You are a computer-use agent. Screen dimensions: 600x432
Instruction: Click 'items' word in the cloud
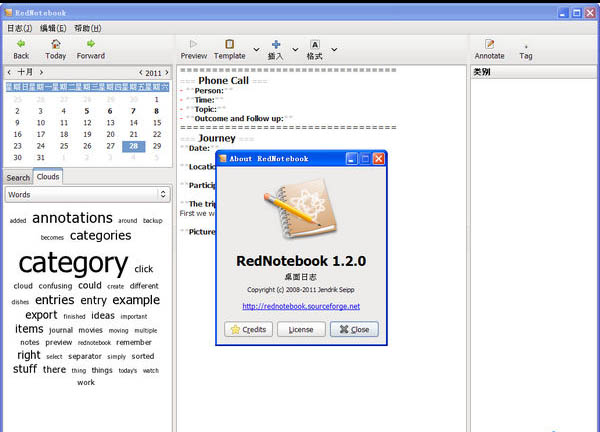(x=29, y=329)
